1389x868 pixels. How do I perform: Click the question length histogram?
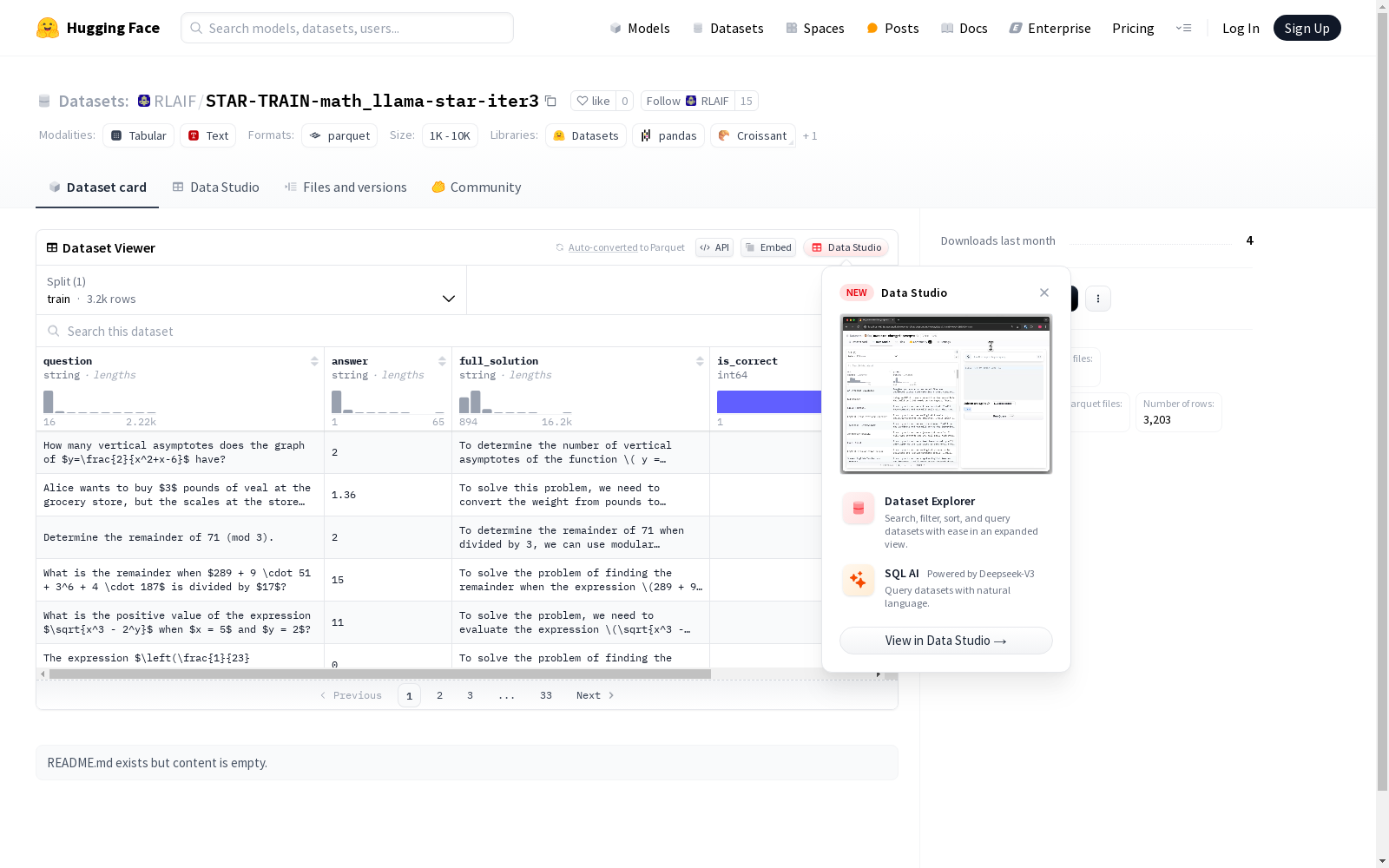(100, 402)
